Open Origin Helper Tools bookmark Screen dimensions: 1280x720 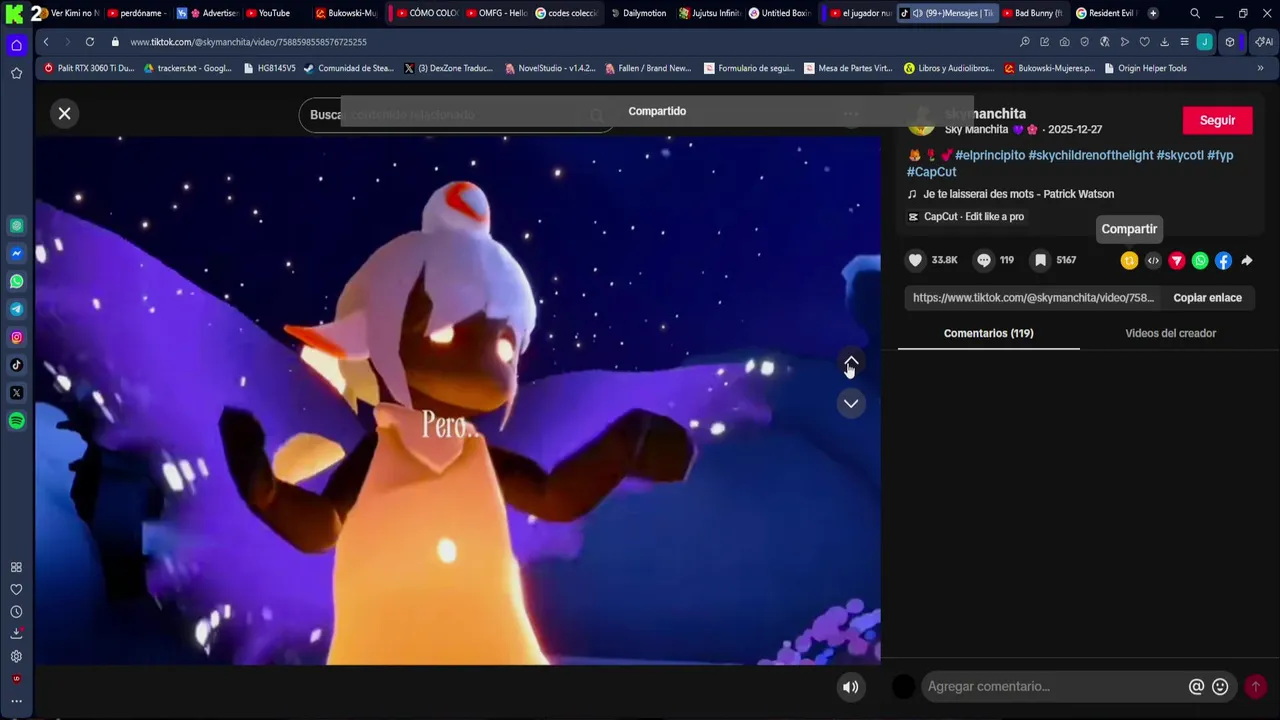coord(1145,68)
